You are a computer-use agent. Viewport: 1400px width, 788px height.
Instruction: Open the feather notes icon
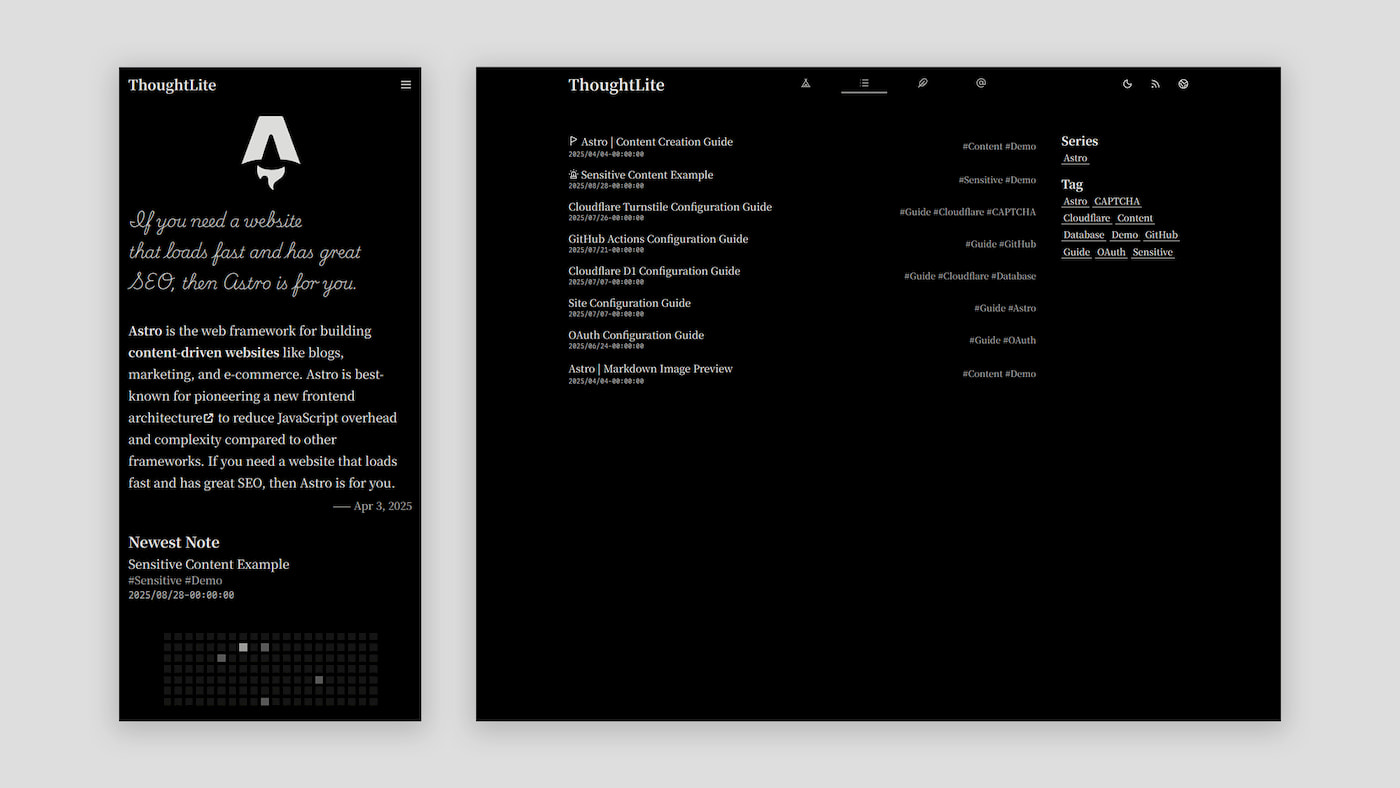tap(922, 84)
